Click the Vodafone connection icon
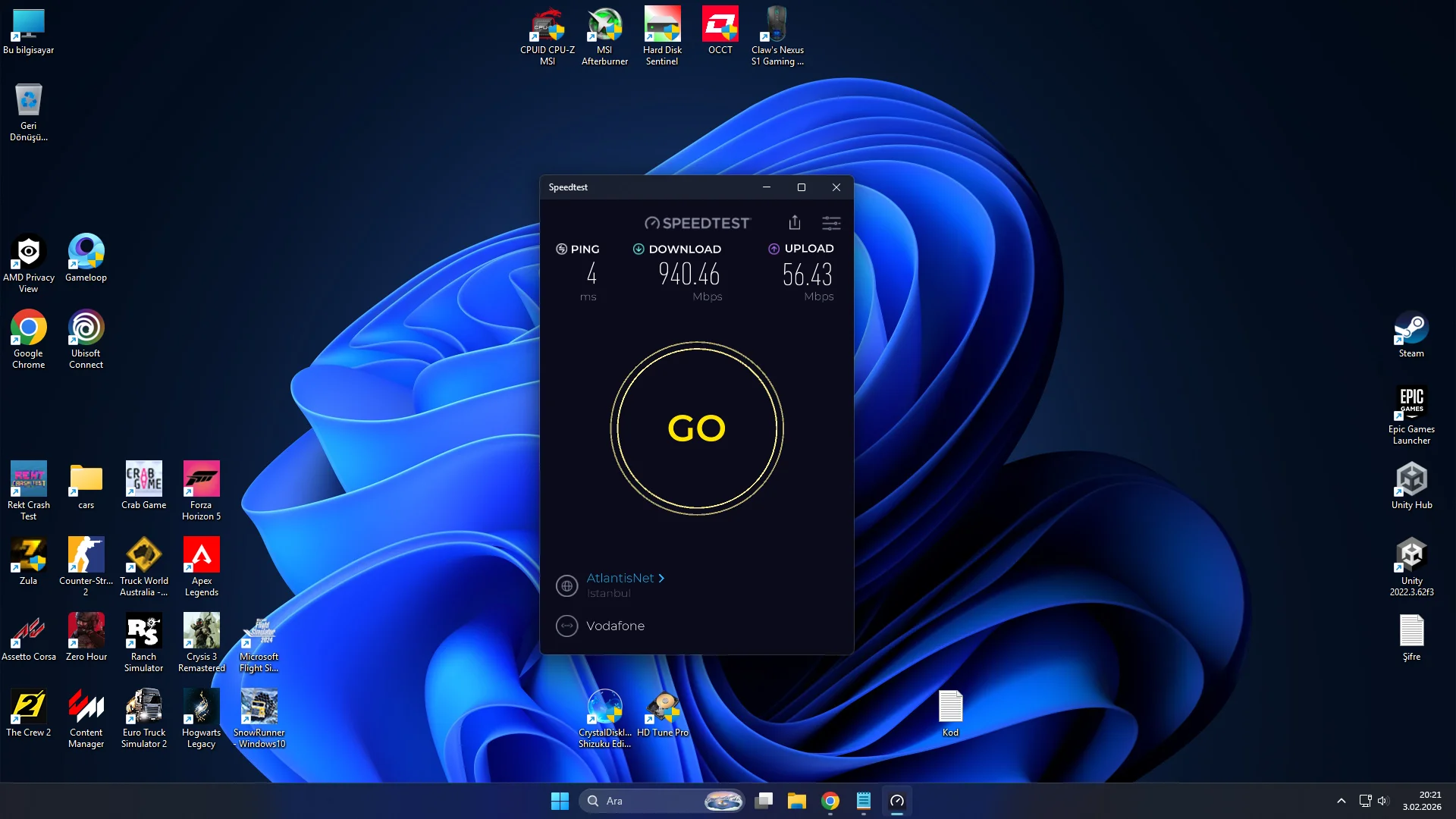 (566, 626)
